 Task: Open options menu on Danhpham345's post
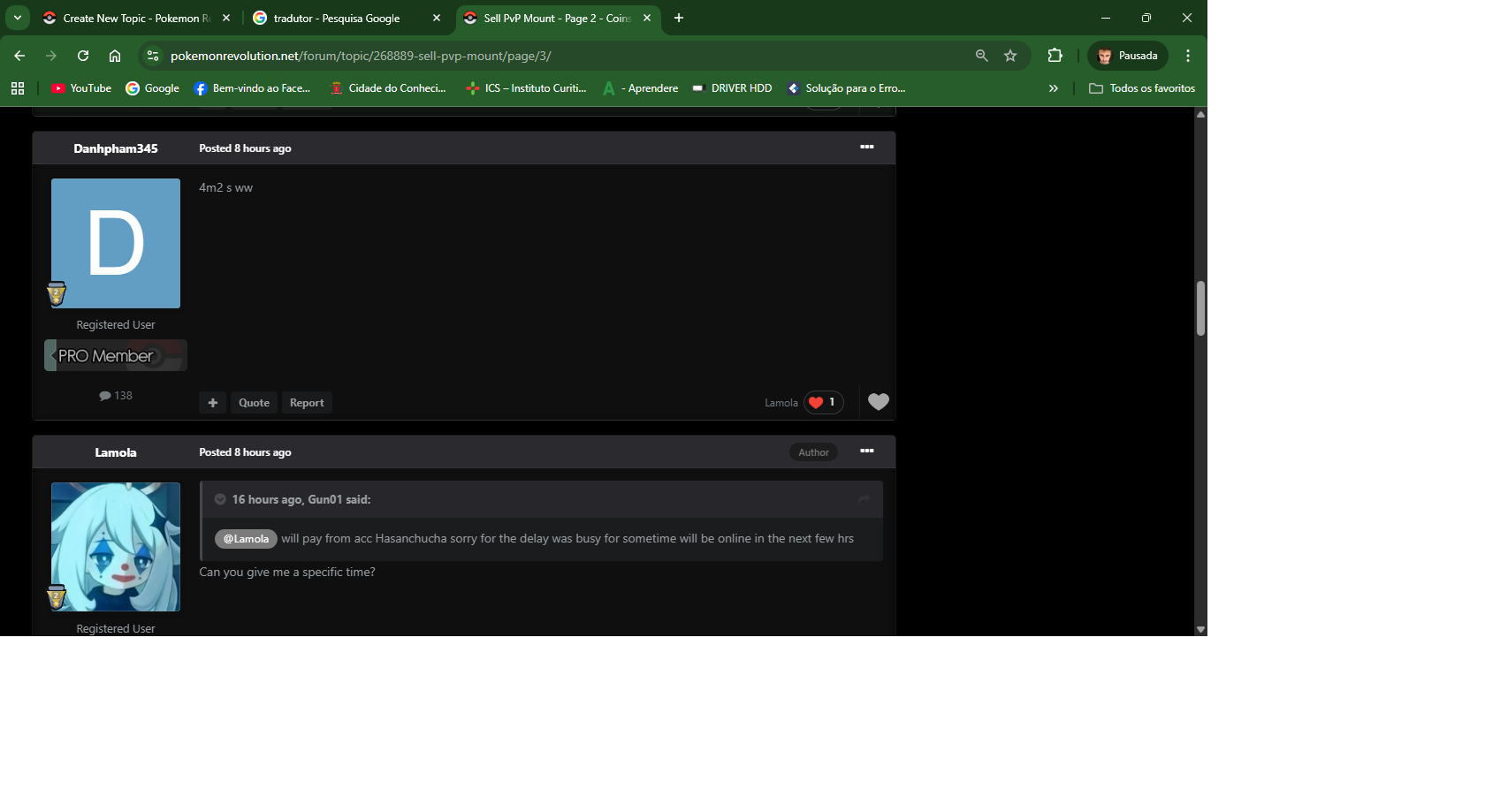866,148
